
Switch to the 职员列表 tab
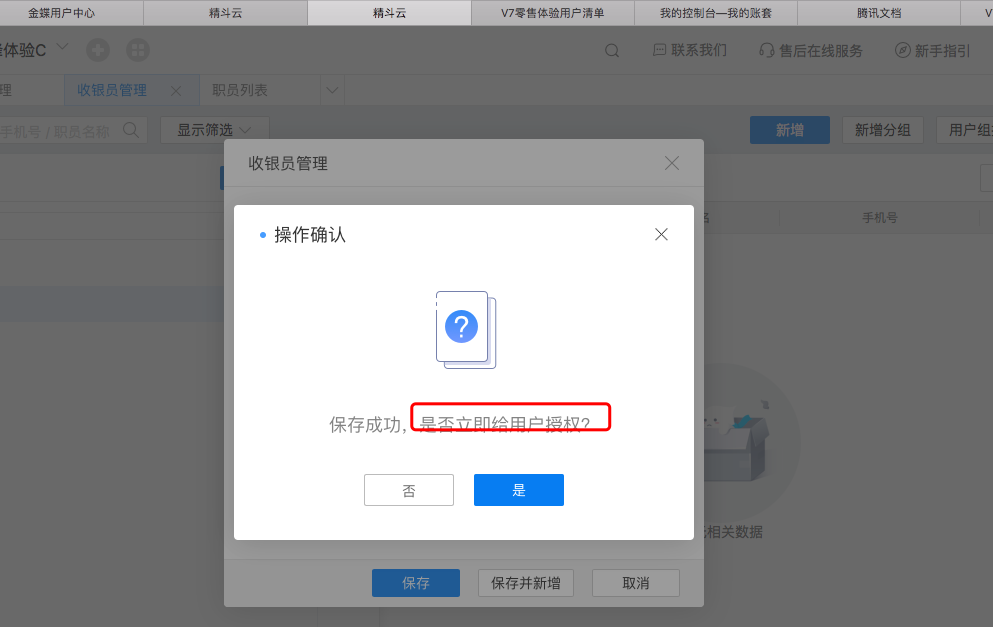pyautogui.click(x=239, y=90)
